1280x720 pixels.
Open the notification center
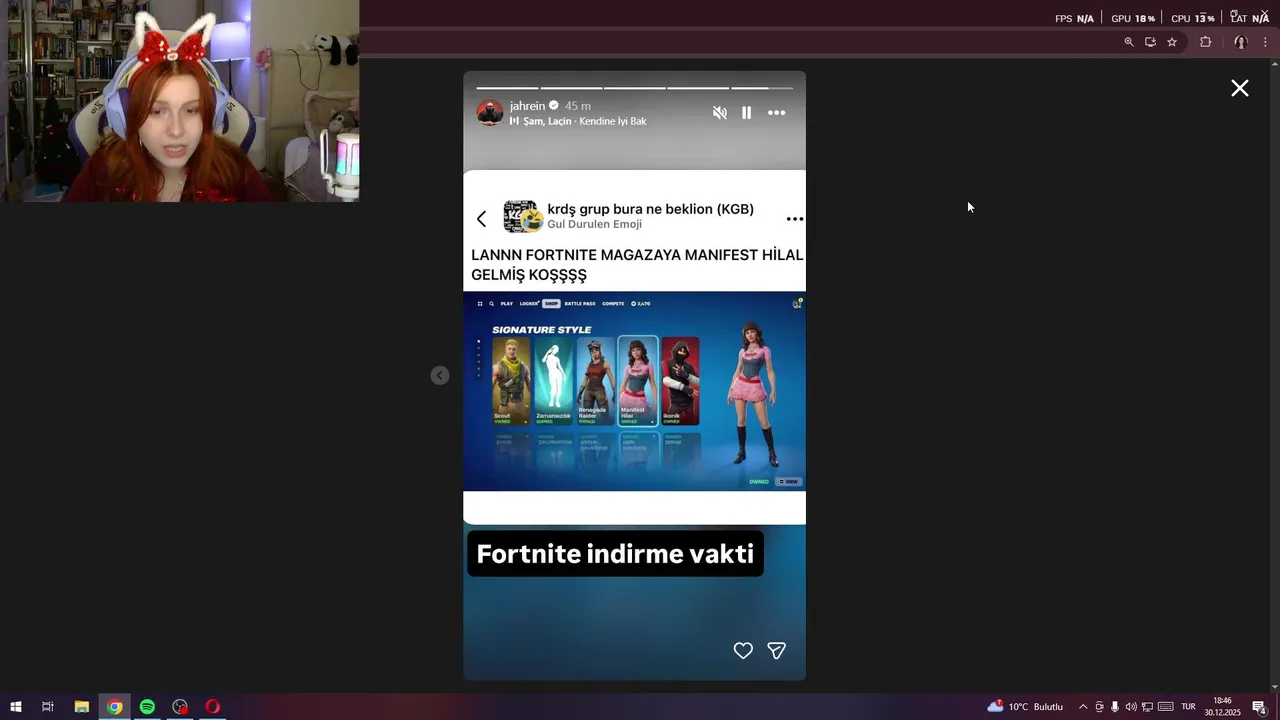[x=1260, y=707]
